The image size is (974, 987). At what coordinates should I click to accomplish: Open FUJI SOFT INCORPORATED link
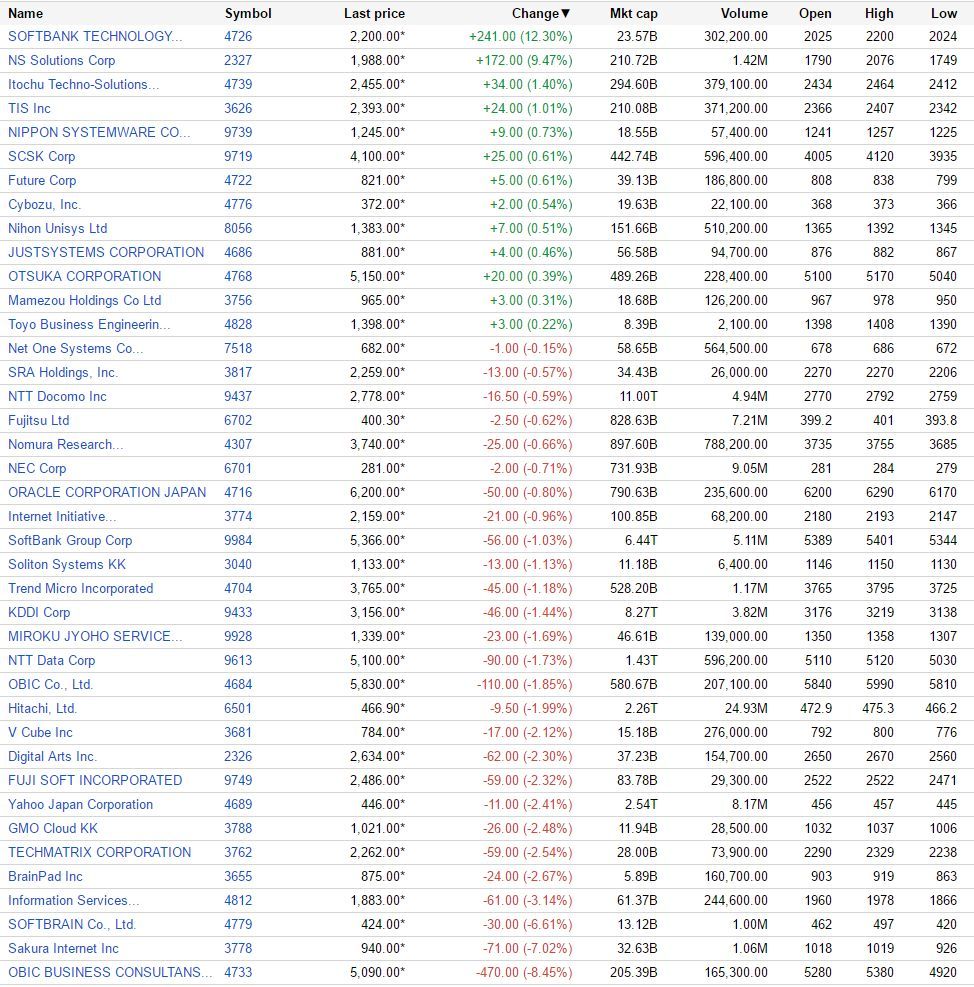click(x=95, y=780)
